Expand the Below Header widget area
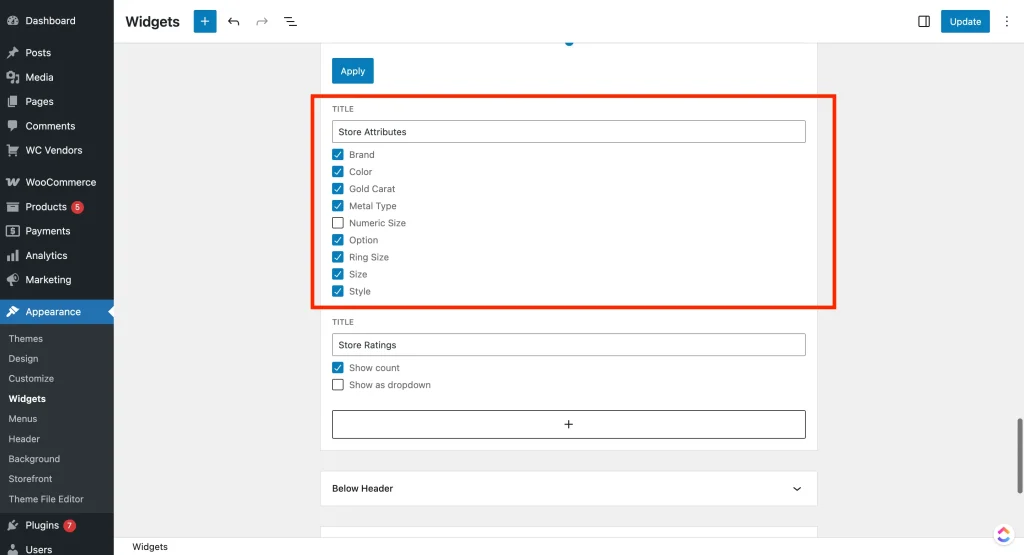Screen dimensions: 1024x555 click(x=797, y=489)
